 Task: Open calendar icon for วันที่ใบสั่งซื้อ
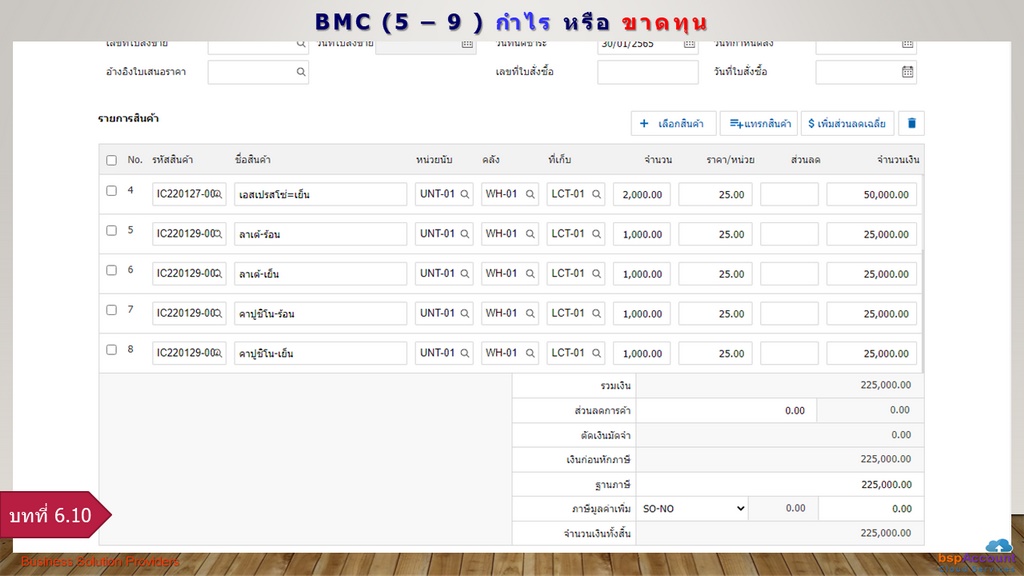click(x=907, y=72)
